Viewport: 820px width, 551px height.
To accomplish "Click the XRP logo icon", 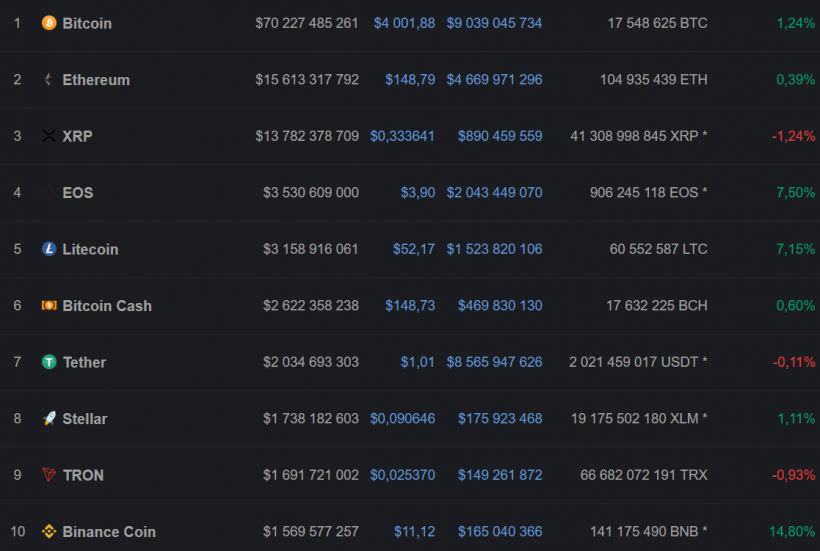I will (49, 136).
